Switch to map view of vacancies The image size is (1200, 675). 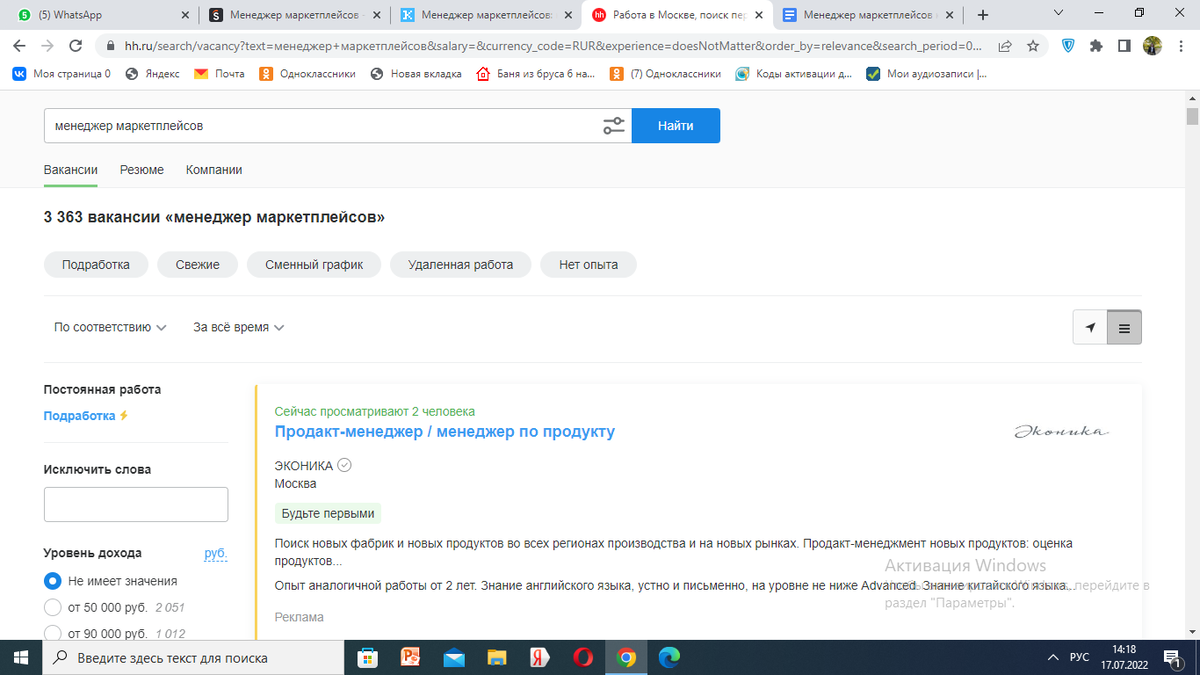(1089, 327)
